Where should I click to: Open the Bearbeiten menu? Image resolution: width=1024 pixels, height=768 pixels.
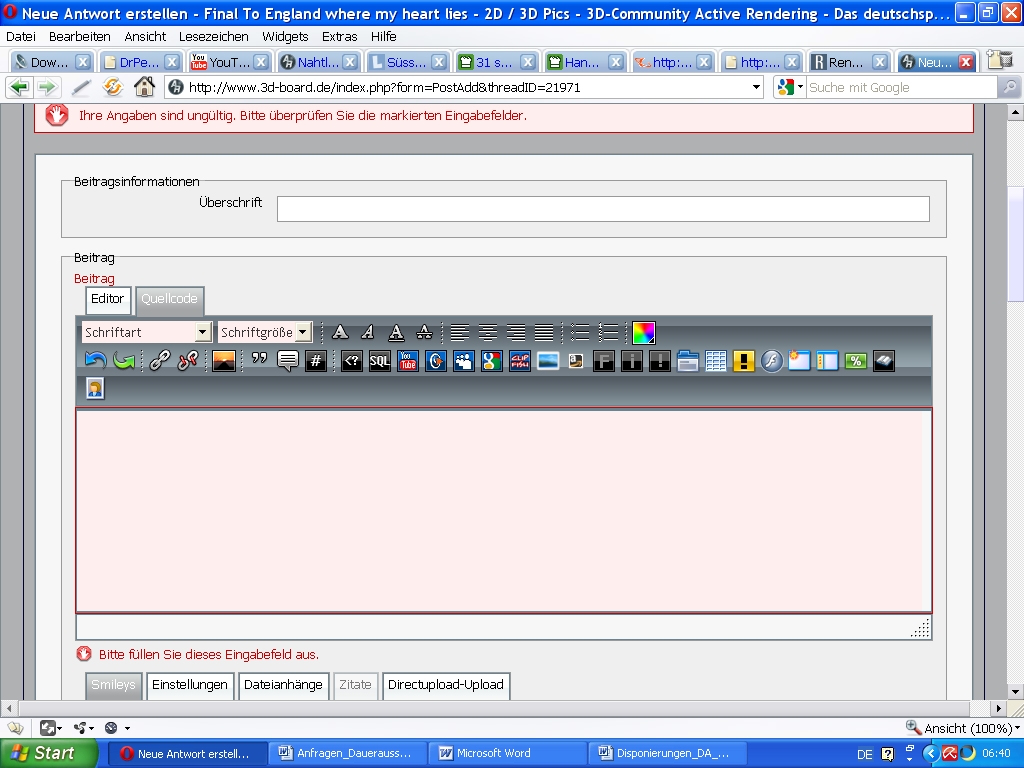[x=80, y=37]
